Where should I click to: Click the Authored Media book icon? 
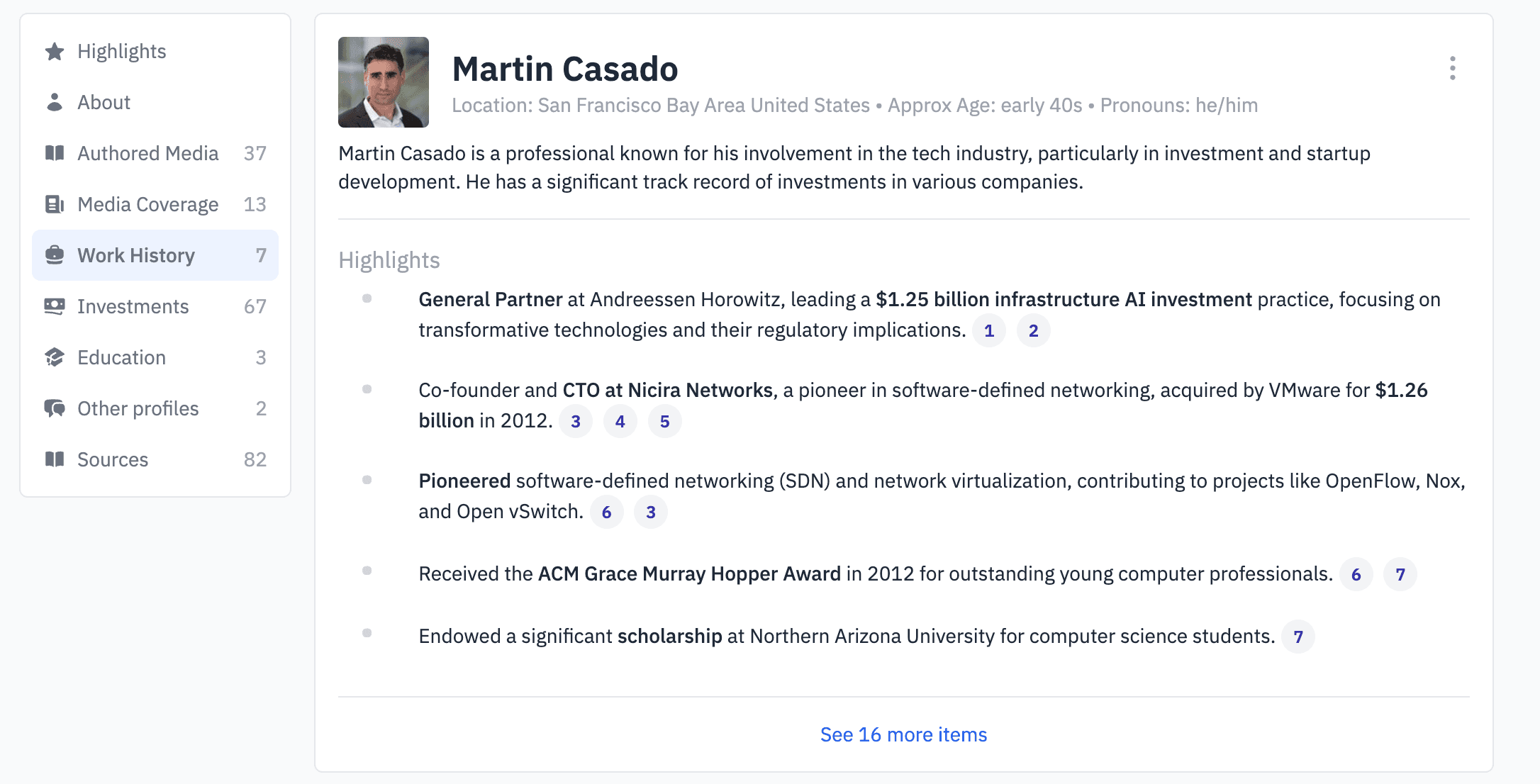click(x=55, y=153)
